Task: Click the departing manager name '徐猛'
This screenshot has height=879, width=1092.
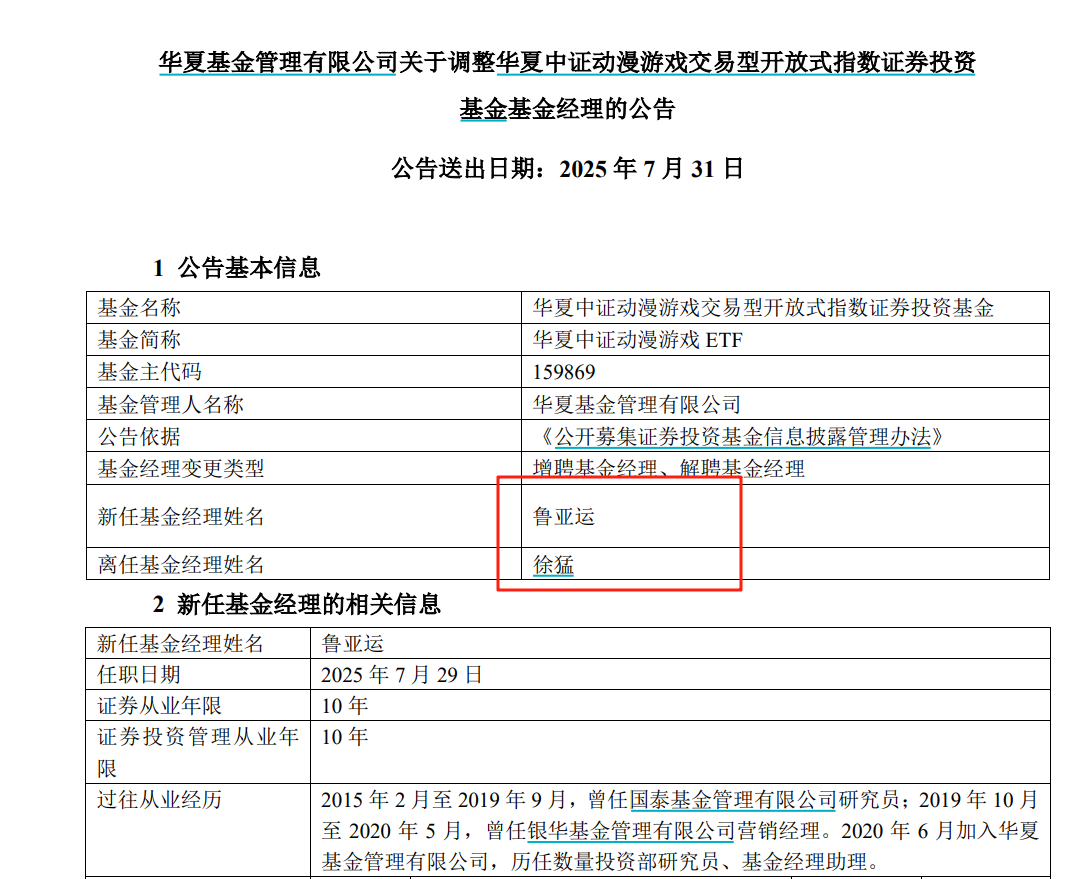Action: tap(553, 564)
